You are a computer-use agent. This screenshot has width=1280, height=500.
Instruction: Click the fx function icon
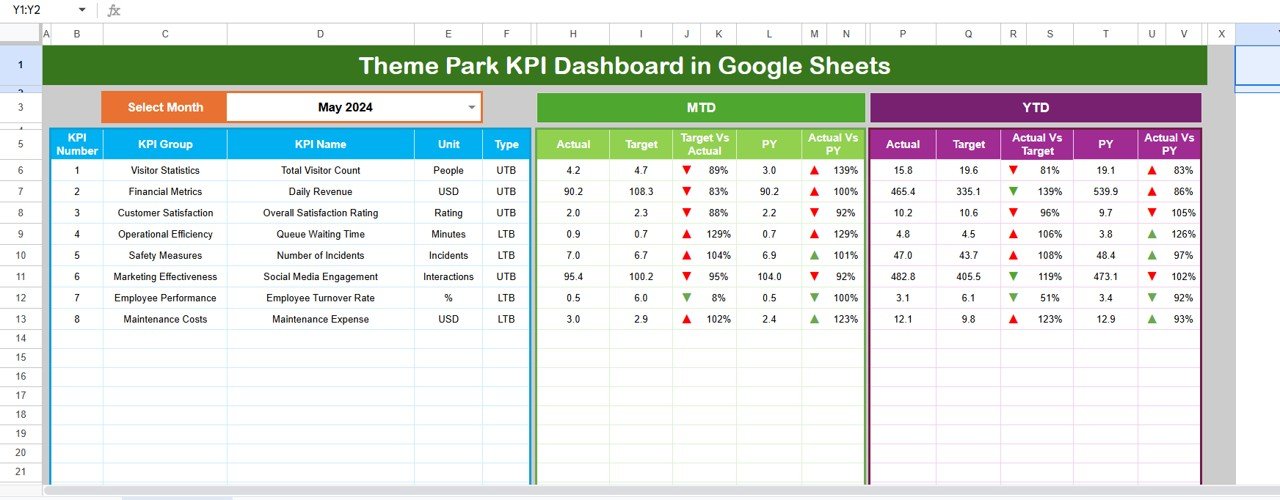pyautogui.click(x=114, y=10)
